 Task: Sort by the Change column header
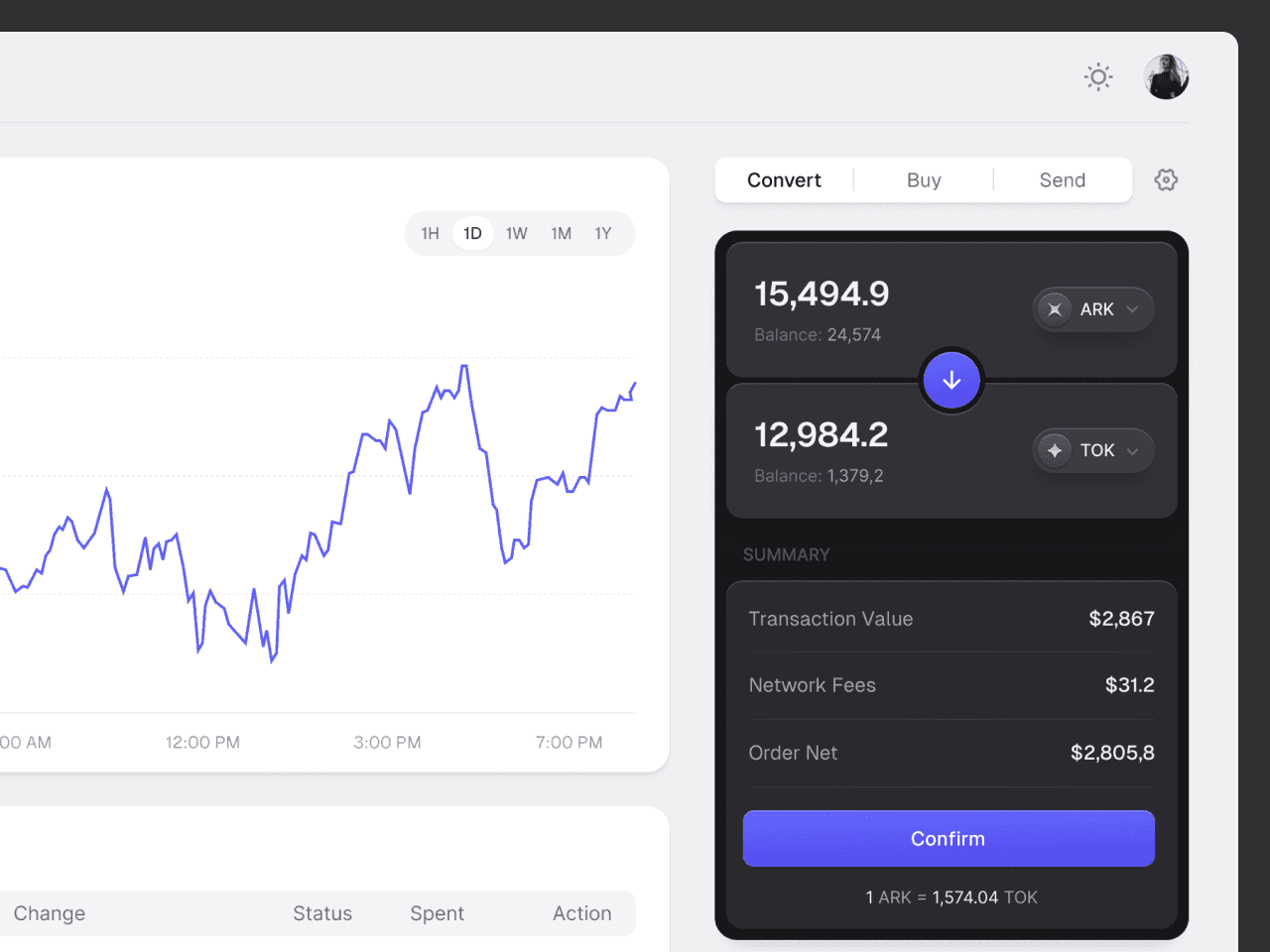(50, 913)
